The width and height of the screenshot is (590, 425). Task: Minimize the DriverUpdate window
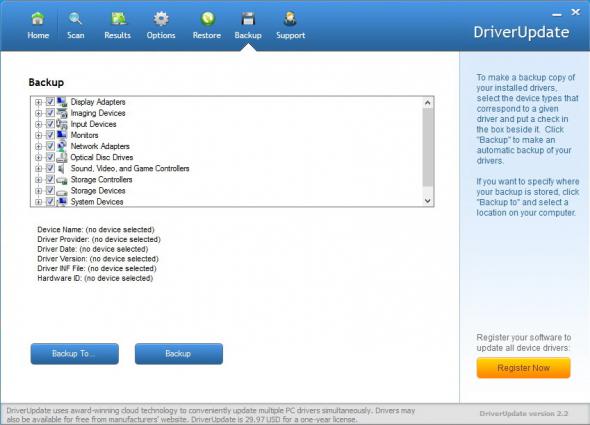point(557,14)
